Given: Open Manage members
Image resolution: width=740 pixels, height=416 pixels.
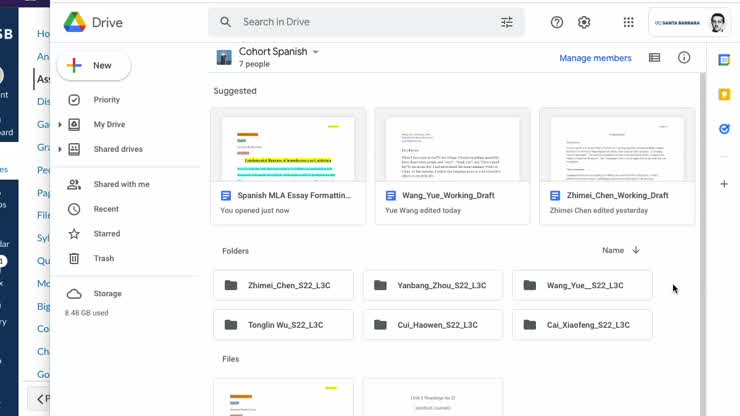Looking at the screenshot, I should pos(595,58).
